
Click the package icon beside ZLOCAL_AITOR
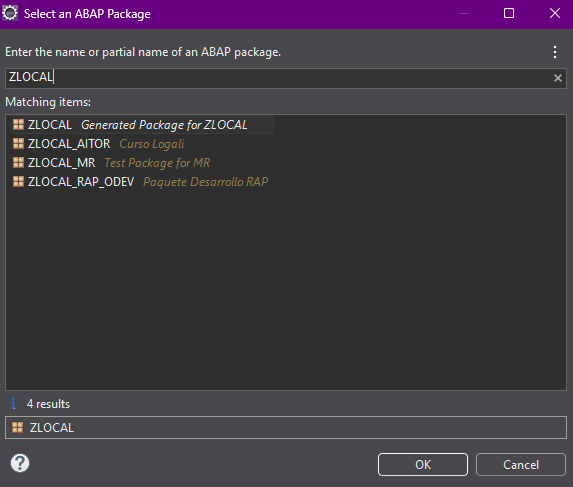[x=18, y=144]
